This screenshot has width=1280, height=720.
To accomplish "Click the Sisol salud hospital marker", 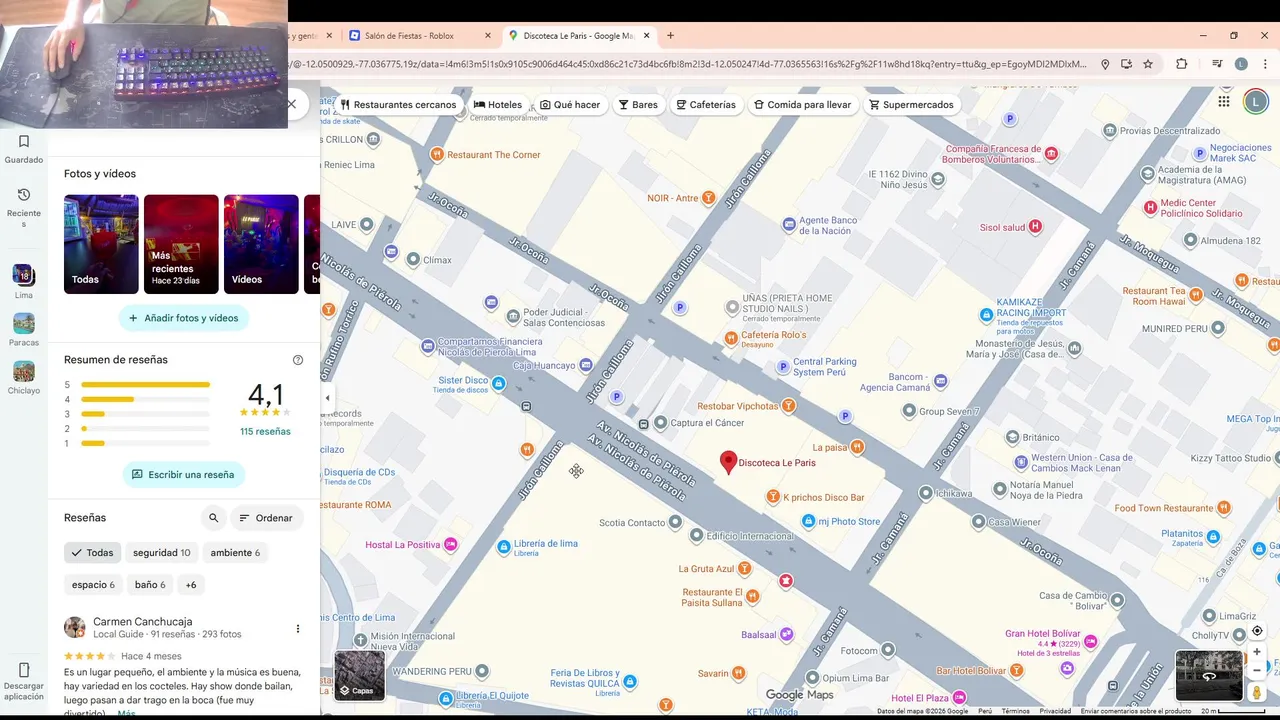I will coord(1035,227).
